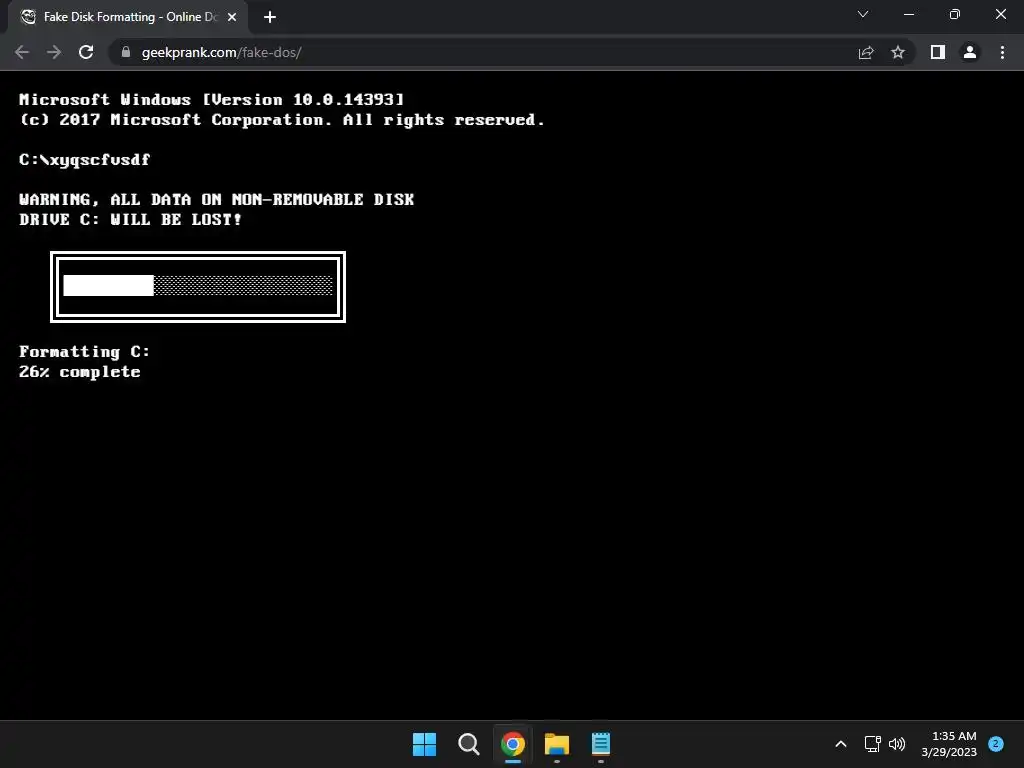Open File Explorer from the taskbar
This screenshot has width=1024, height=768.
[x=557, y=744]
